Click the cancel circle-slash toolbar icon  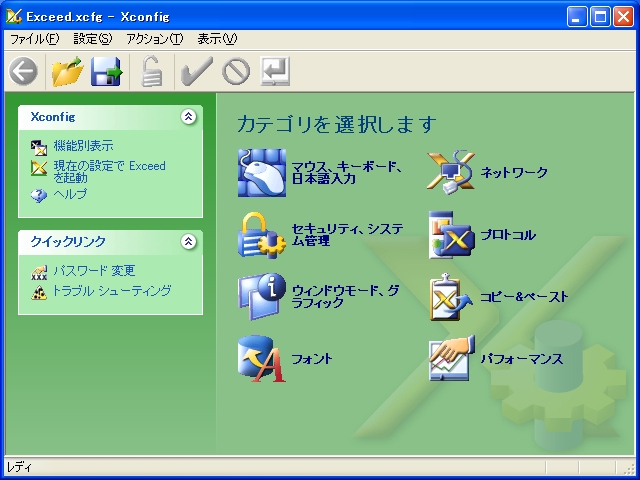tap(236, 71)
